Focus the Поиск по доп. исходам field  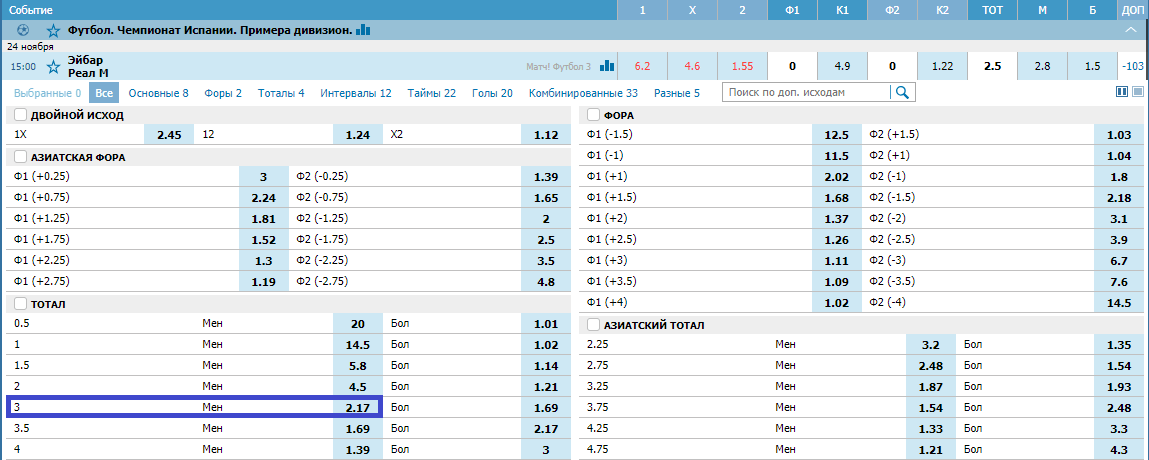806,92
